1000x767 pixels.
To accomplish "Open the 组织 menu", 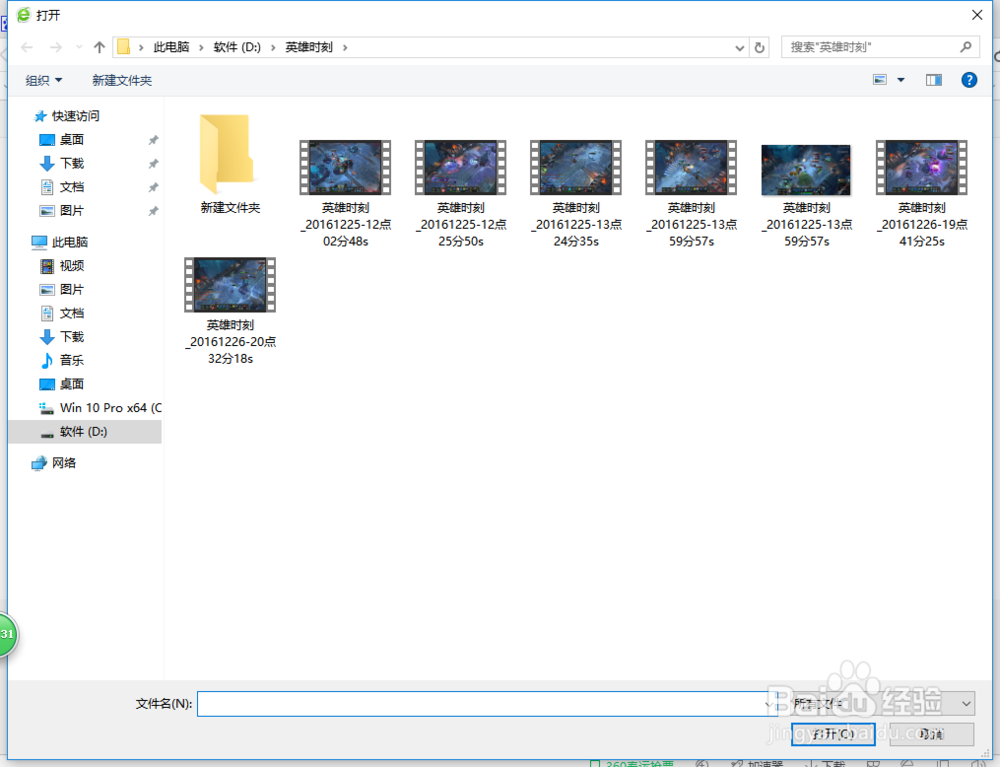I will click(43, 80).
